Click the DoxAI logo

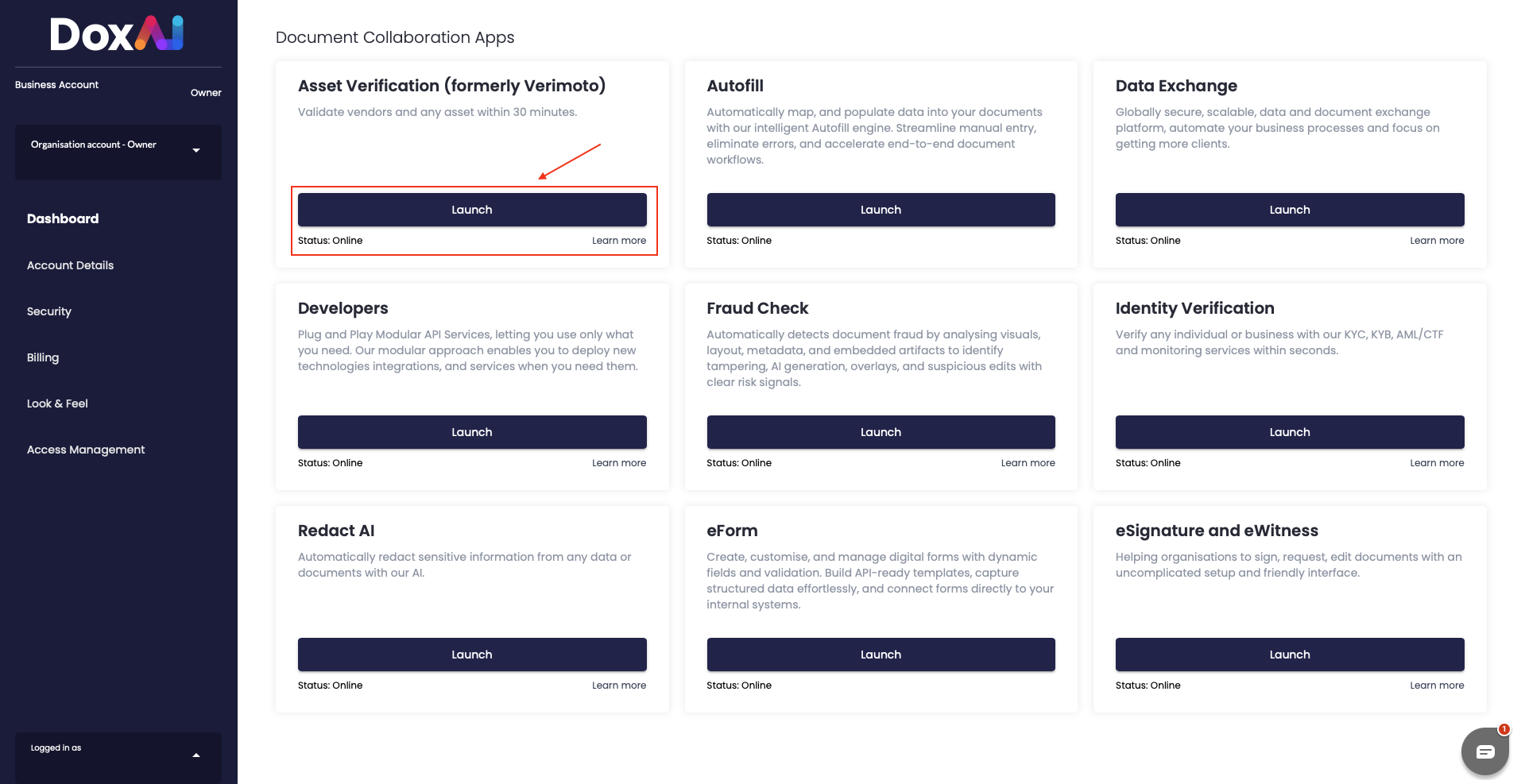click(118, 34)
